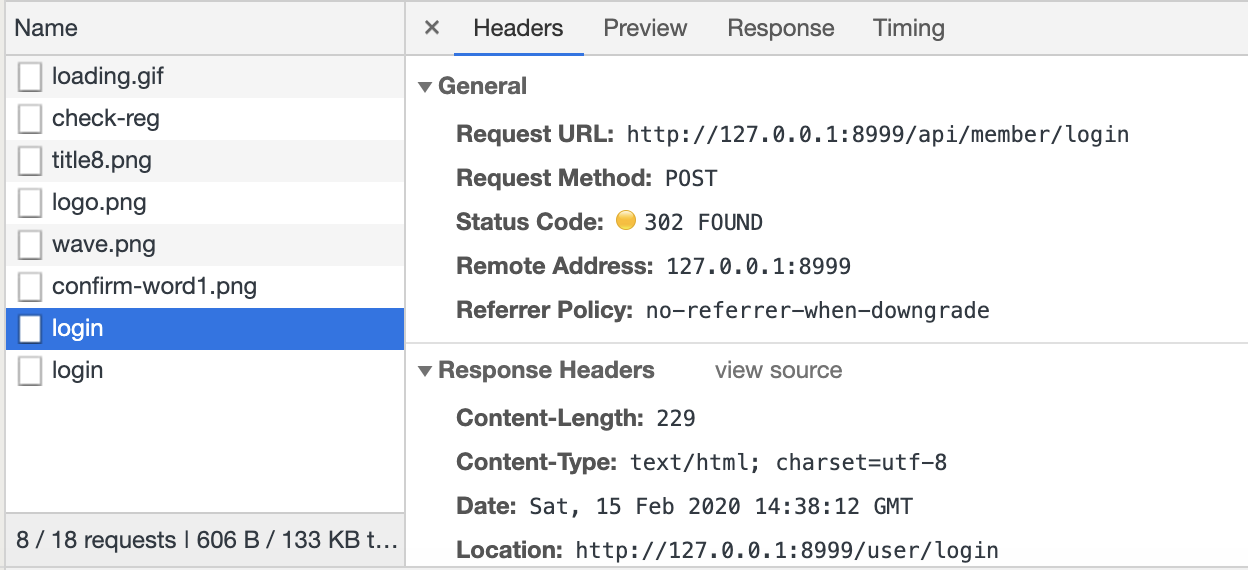The image size is (1248, 570).
Task: Click the file icon next to wave.png
Action: (x=30, y=245)
